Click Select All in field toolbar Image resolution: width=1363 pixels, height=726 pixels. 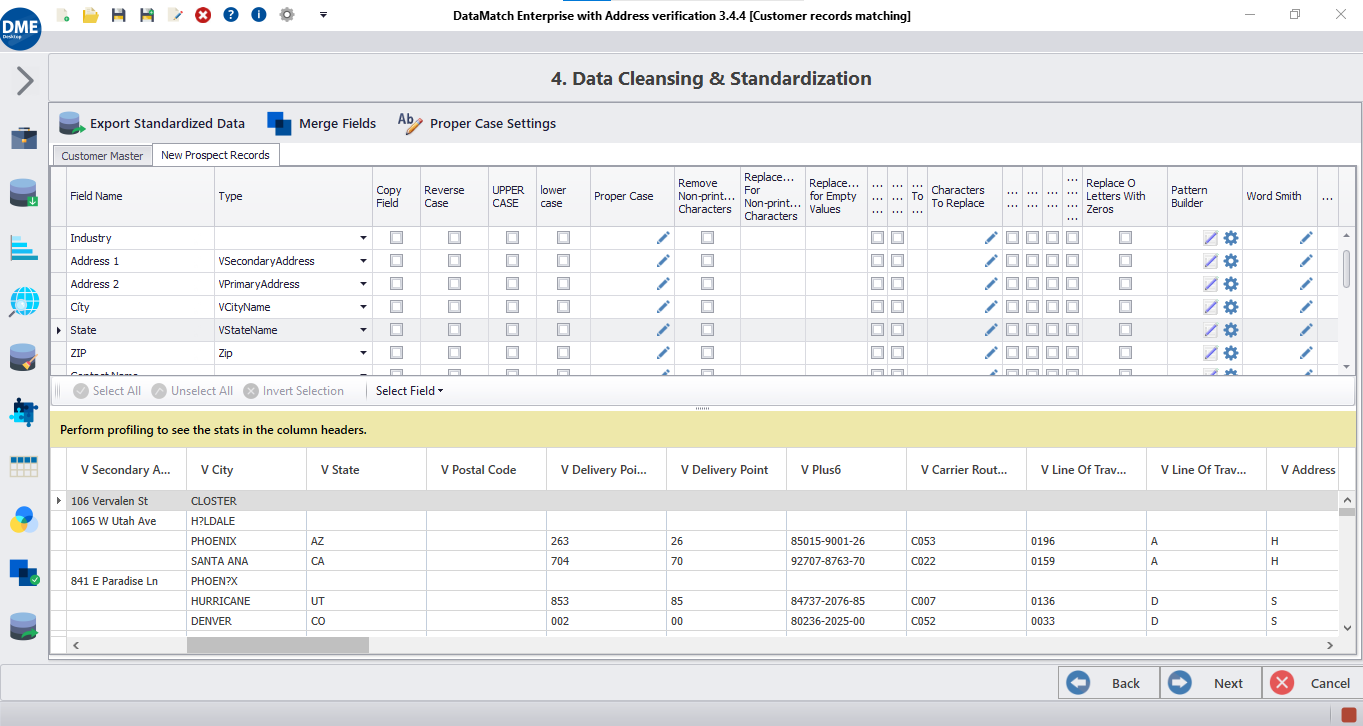107,391
